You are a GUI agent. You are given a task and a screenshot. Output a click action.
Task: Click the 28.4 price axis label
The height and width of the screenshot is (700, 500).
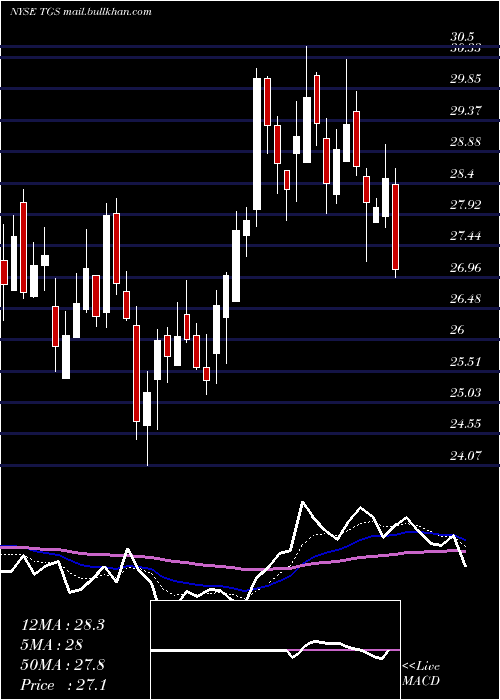462,174
